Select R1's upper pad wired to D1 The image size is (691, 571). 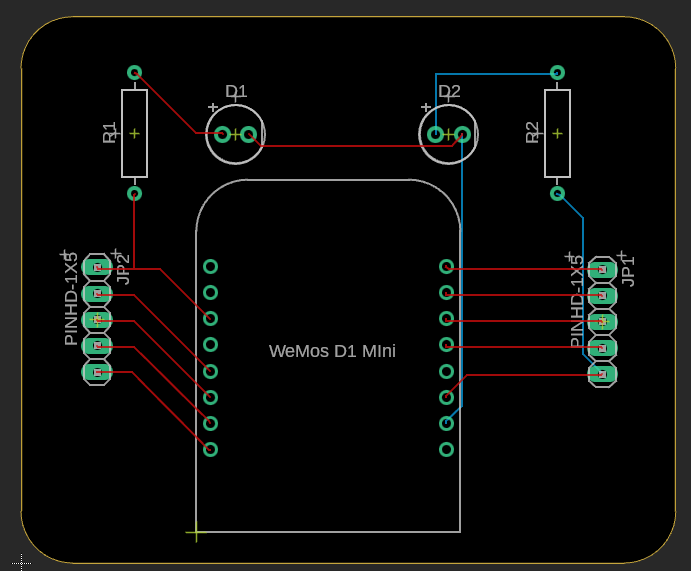[x=134, y=72]
